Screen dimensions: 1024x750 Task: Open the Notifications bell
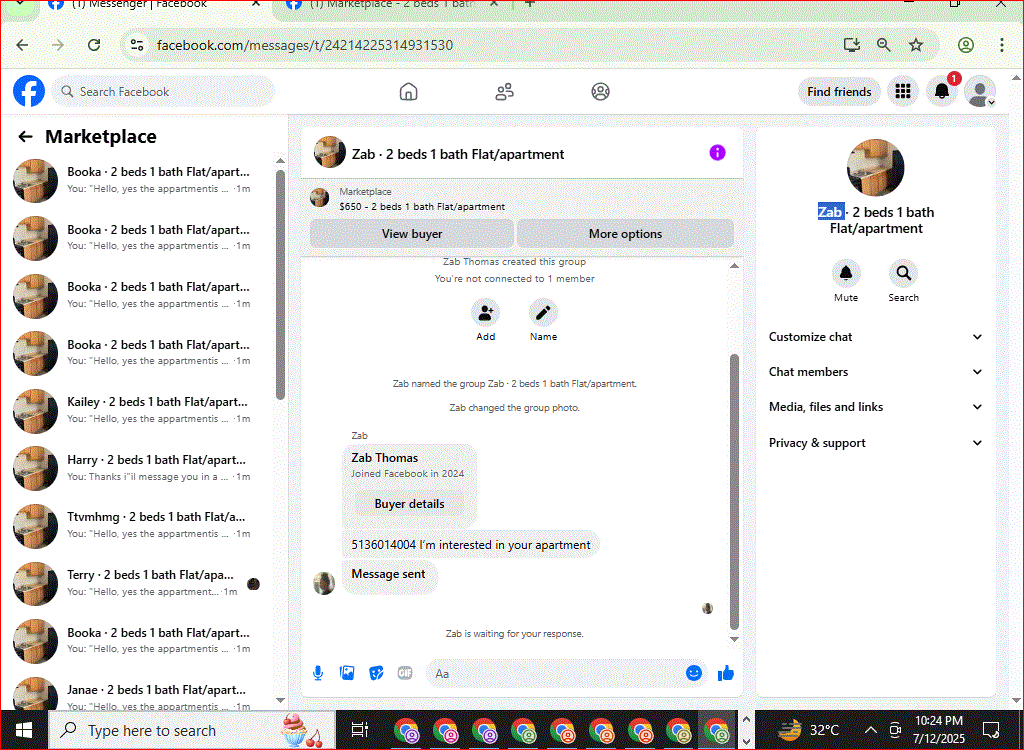coord(941,91)
